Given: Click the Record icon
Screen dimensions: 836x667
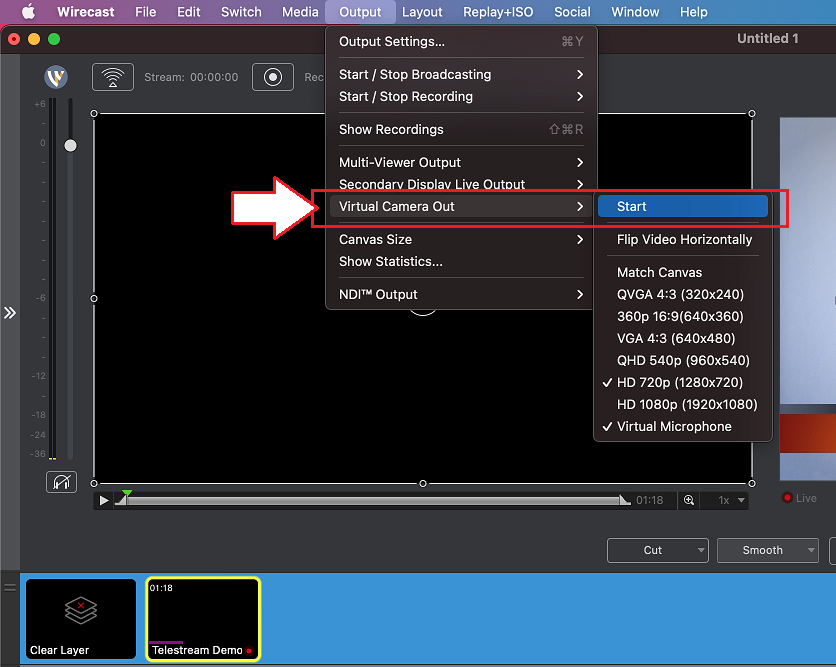Looking at the screenshot, I should pos(272,77).
